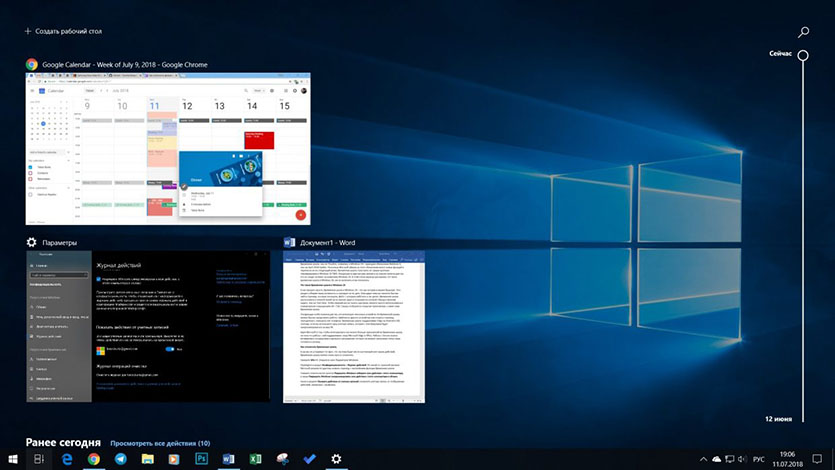Open the timeline search magnifier icon

click(x=803, y=32)
